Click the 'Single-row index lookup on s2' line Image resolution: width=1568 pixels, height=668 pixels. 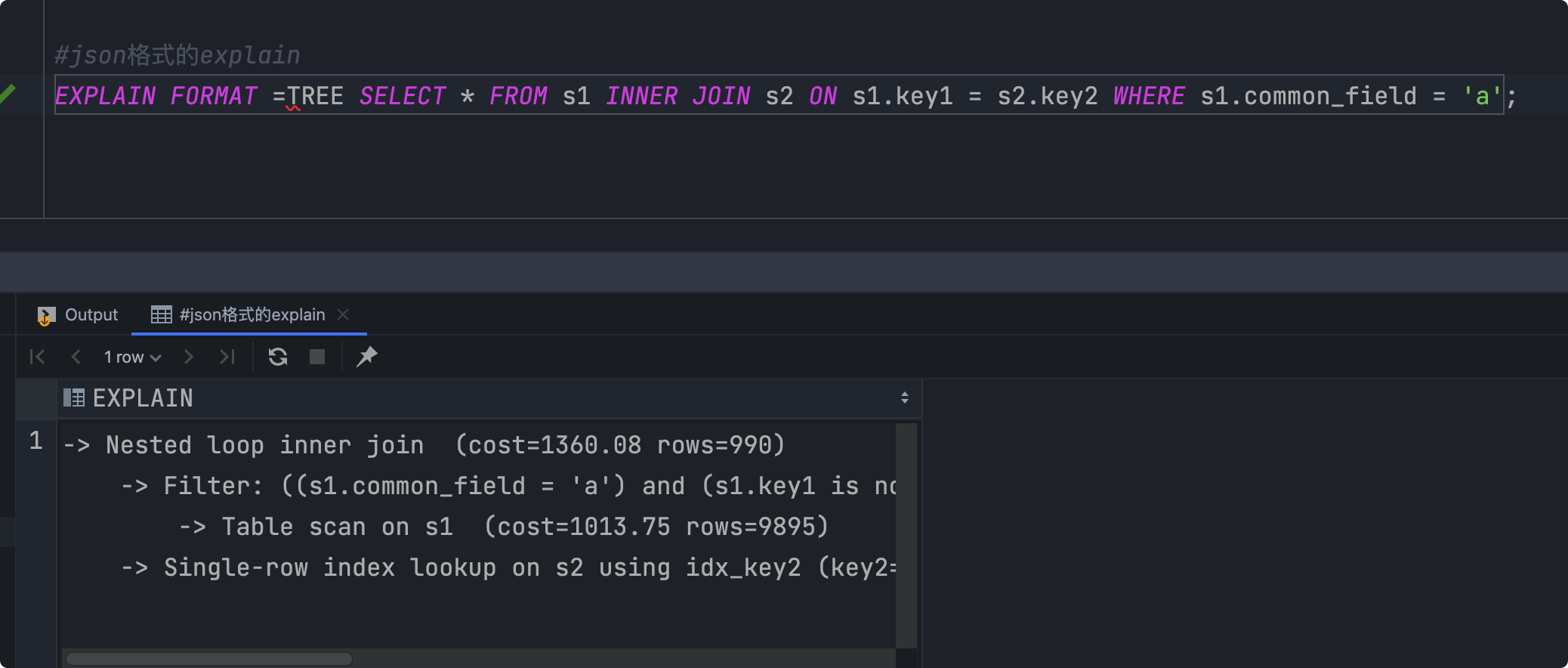click(x=510, y=567)
